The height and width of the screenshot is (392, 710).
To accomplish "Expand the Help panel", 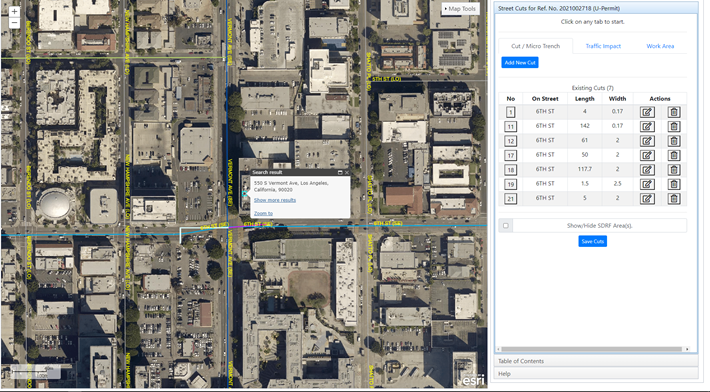I will click(x=596, y=373).
